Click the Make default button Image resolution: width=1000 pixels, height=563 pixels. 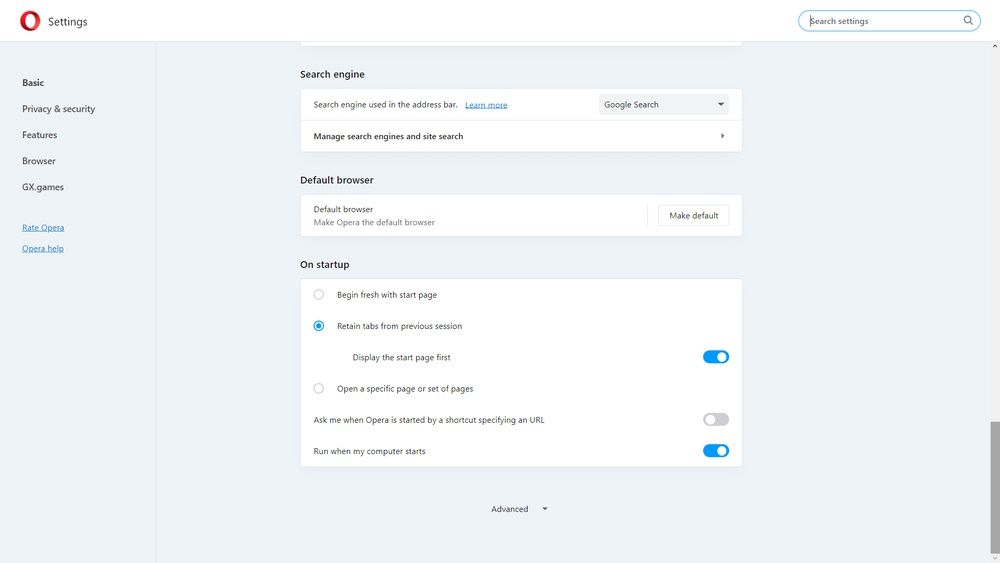693,215
